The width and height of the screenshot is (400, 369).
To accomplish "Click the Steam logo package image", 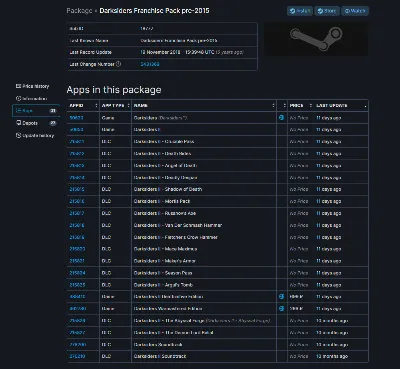I will pyautogui.click(x=316, y=39).
